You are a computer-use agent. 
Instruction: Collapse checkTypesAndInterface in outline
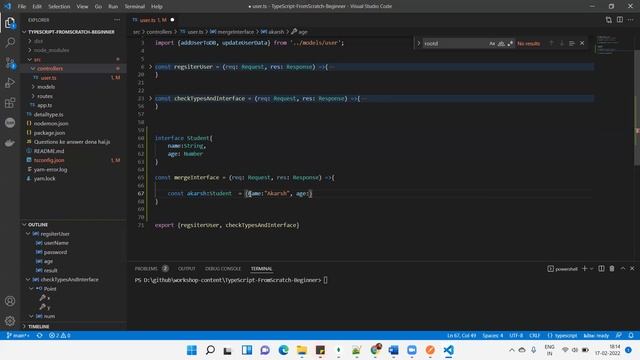(28, 280)
